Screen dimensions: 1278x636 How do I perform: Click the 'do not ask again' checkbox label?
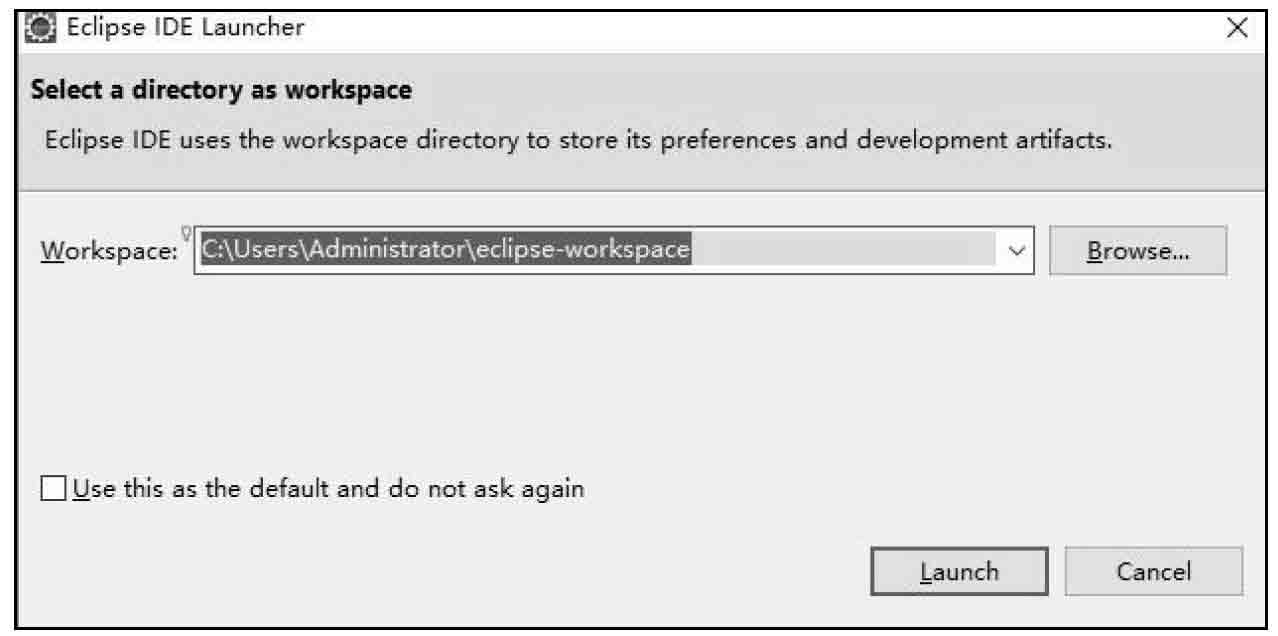[328, 490]
